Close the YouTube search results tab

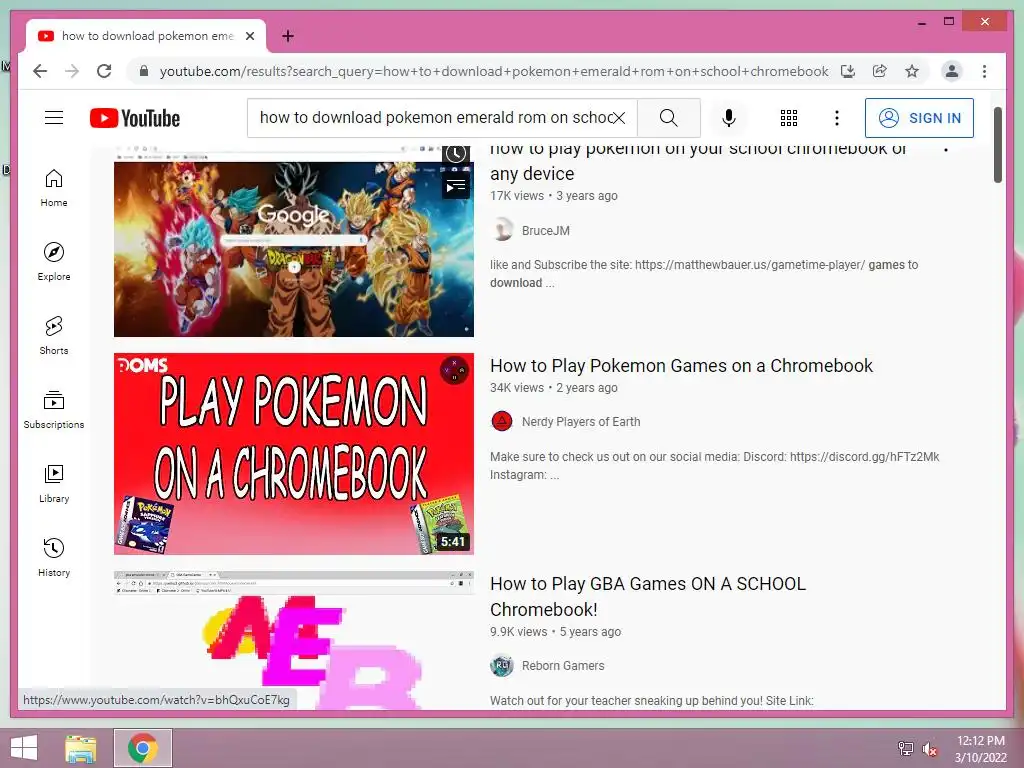coord(249,36)
